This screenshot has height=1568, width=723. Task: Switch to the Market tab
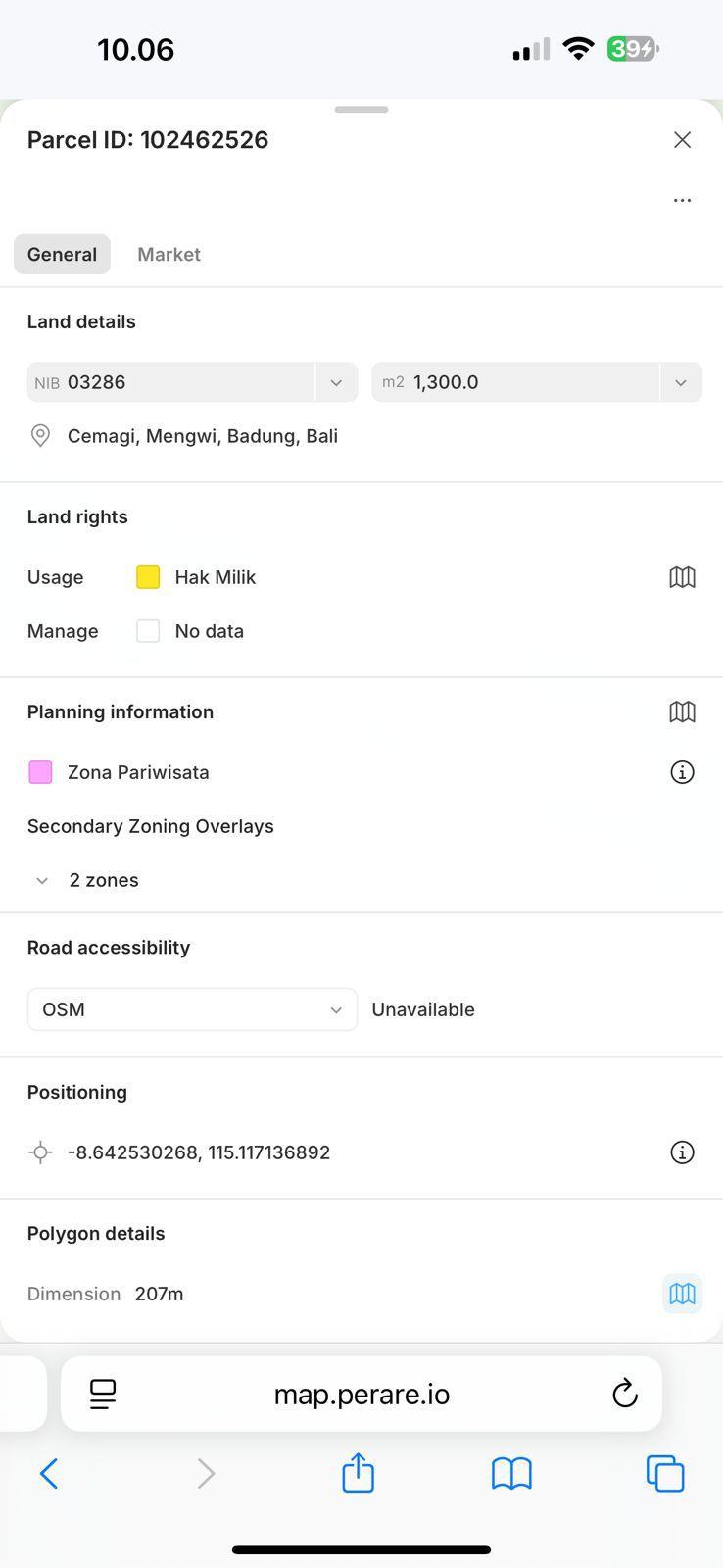click(x=169, y=255)
